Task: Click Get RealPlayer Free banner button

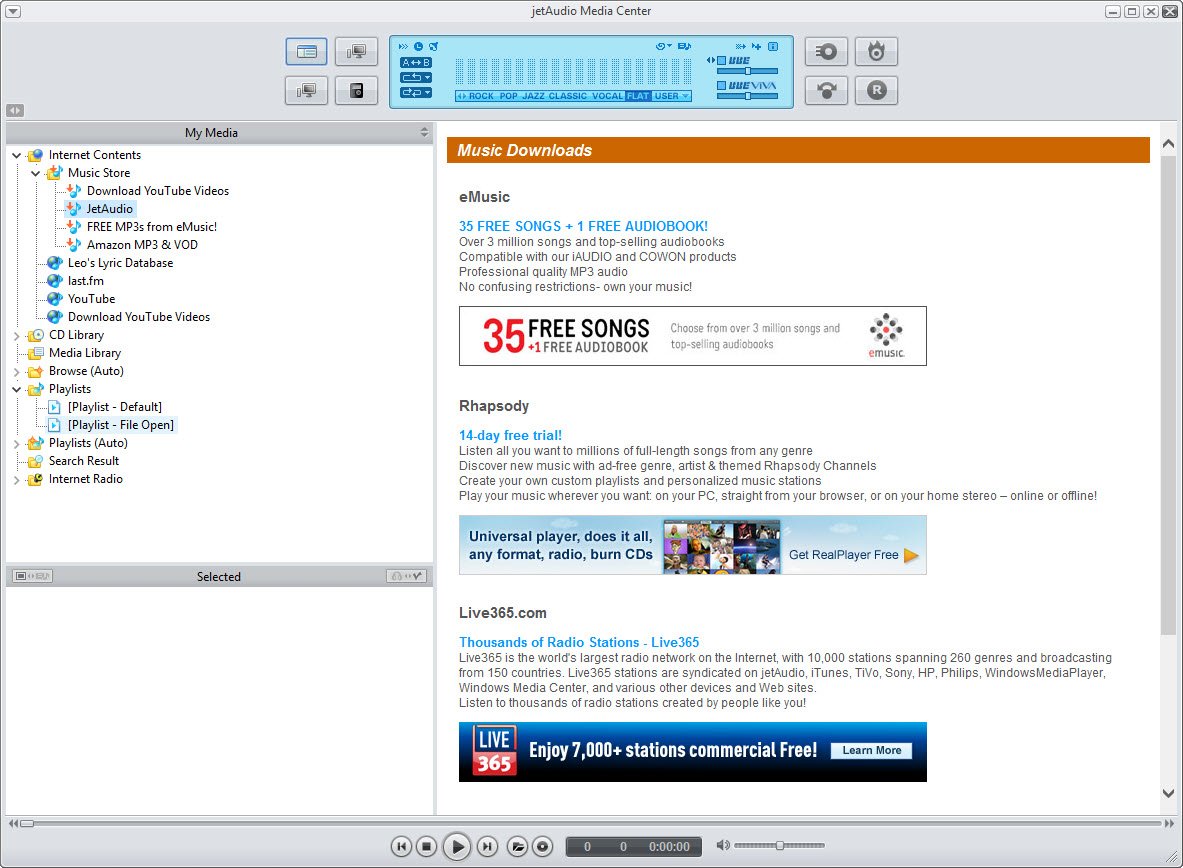Action: point(853,555)
